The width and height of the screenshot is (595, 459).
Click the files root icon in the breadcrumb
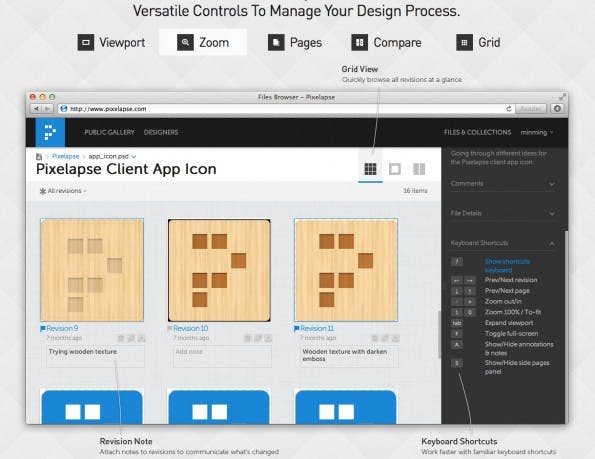tap(39, 156)
